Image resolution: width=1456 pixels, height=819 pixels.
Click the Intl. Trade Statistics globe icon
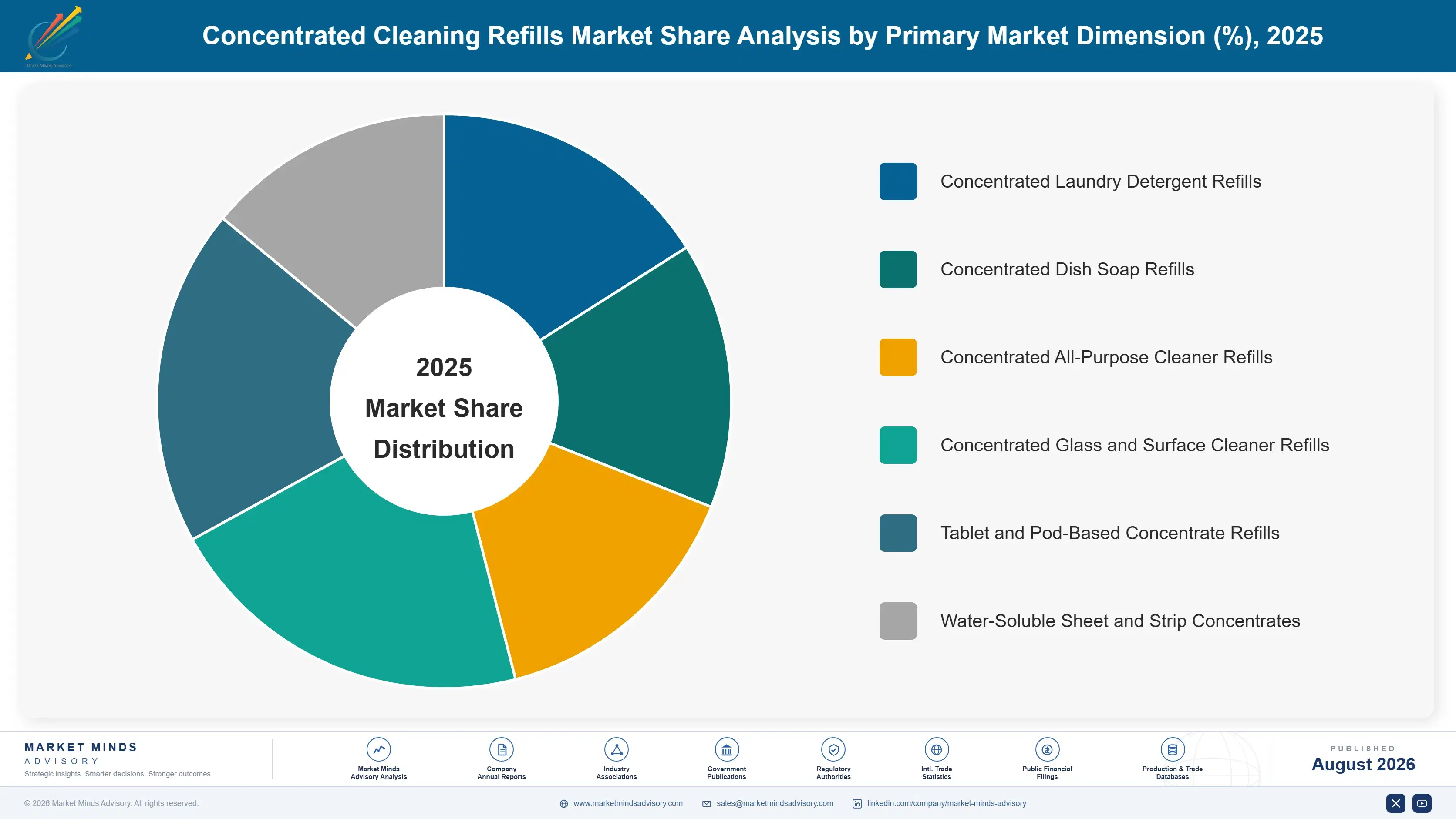tap(937, 749)
